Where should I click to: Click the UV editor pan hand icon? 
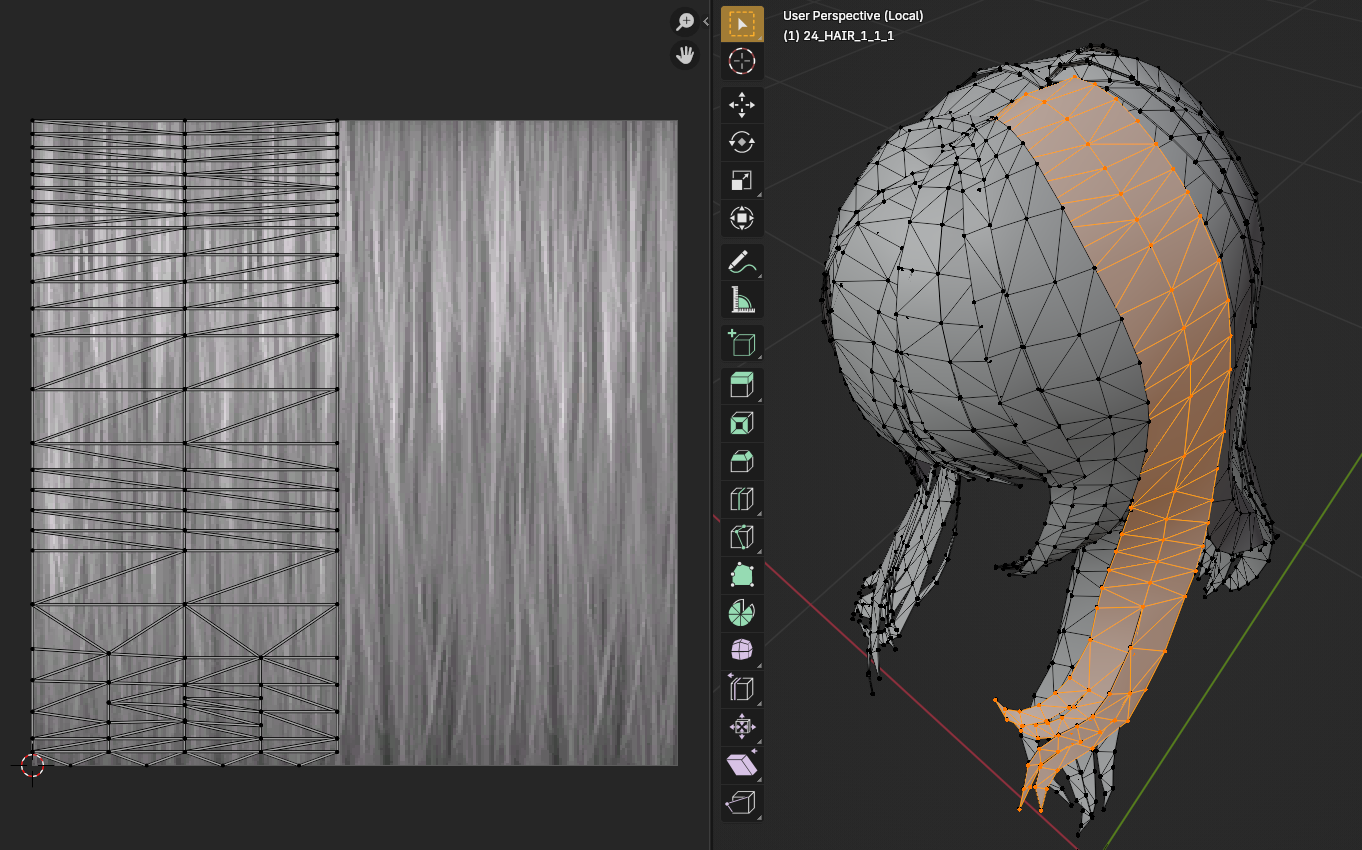(685, 55)
